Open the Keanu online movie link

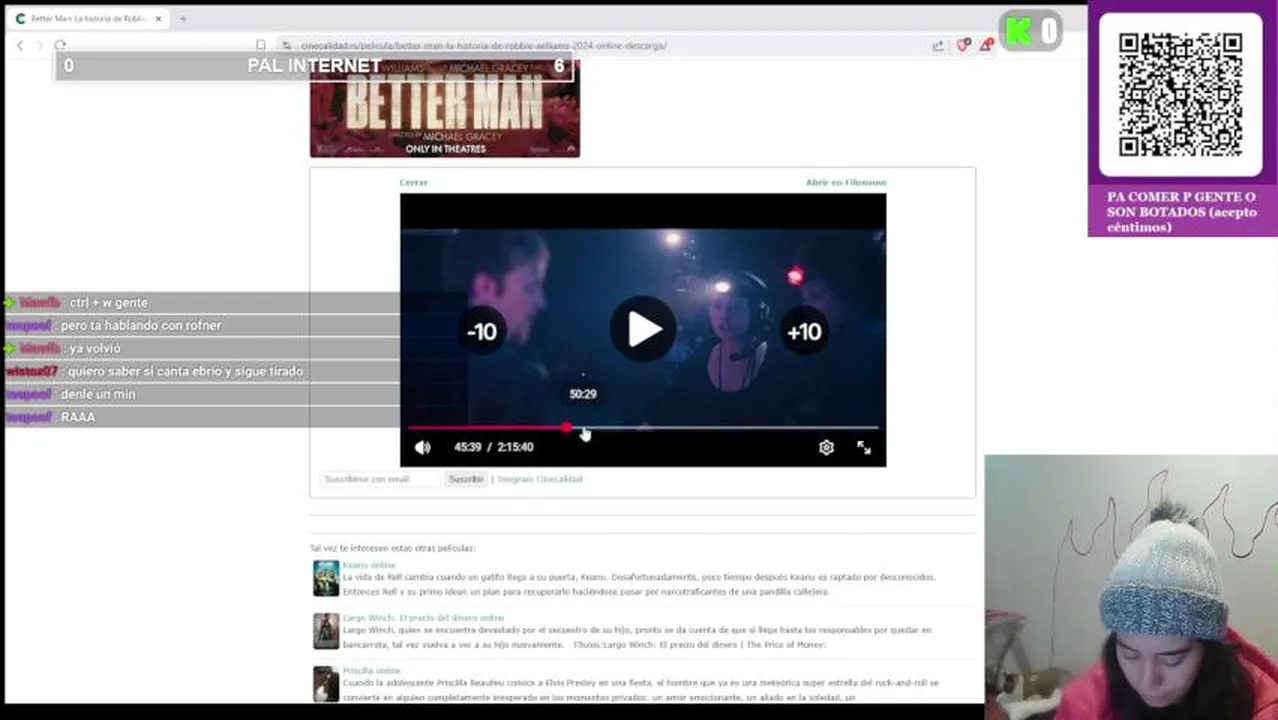tap(369, 565)
